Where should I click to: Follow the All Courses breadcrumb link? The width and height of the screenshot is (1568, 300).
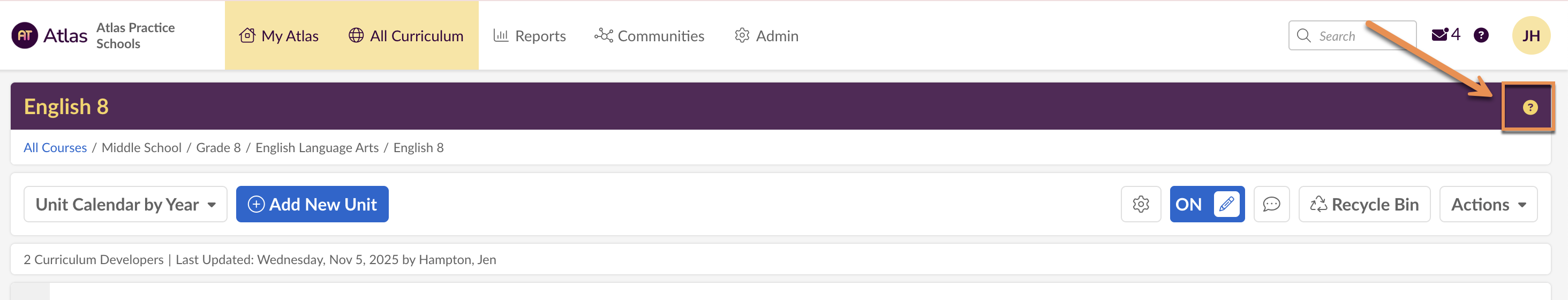[x=55, y=148]
